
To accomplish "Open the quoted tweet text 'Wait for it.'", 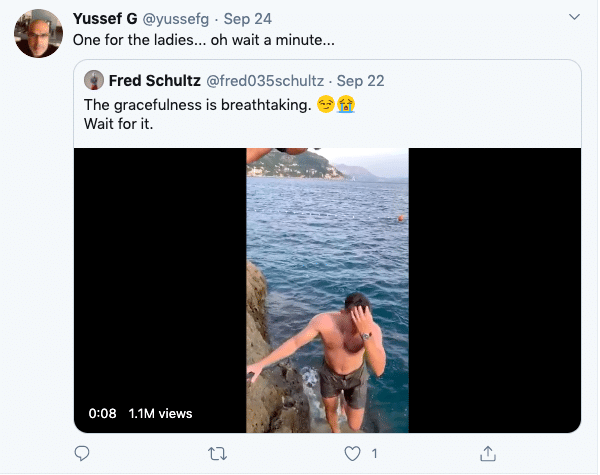I will [x=118, y=124].
